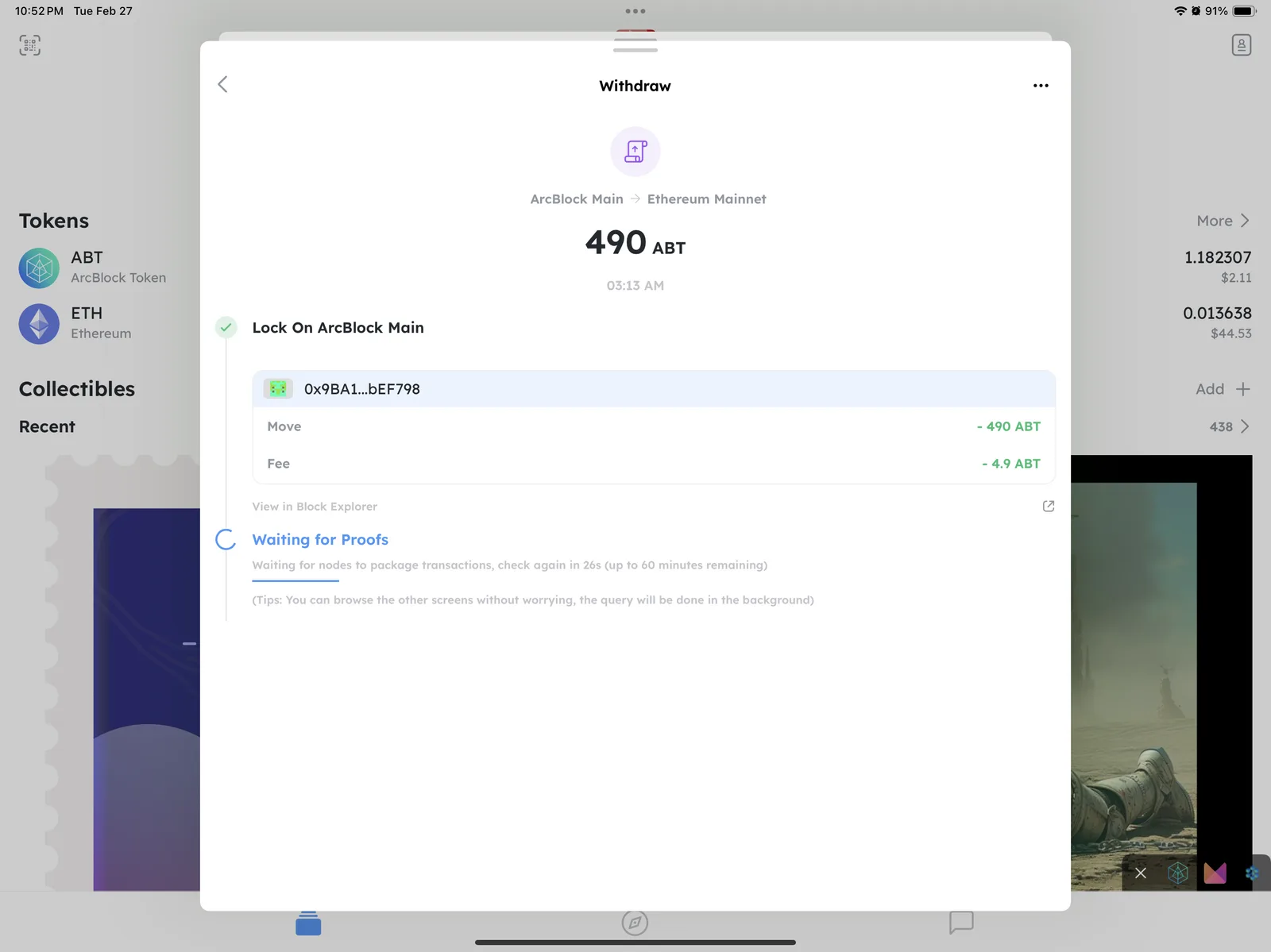Click the ABT value $2.11
The image size is (1271, 952).
[1236, 278]
